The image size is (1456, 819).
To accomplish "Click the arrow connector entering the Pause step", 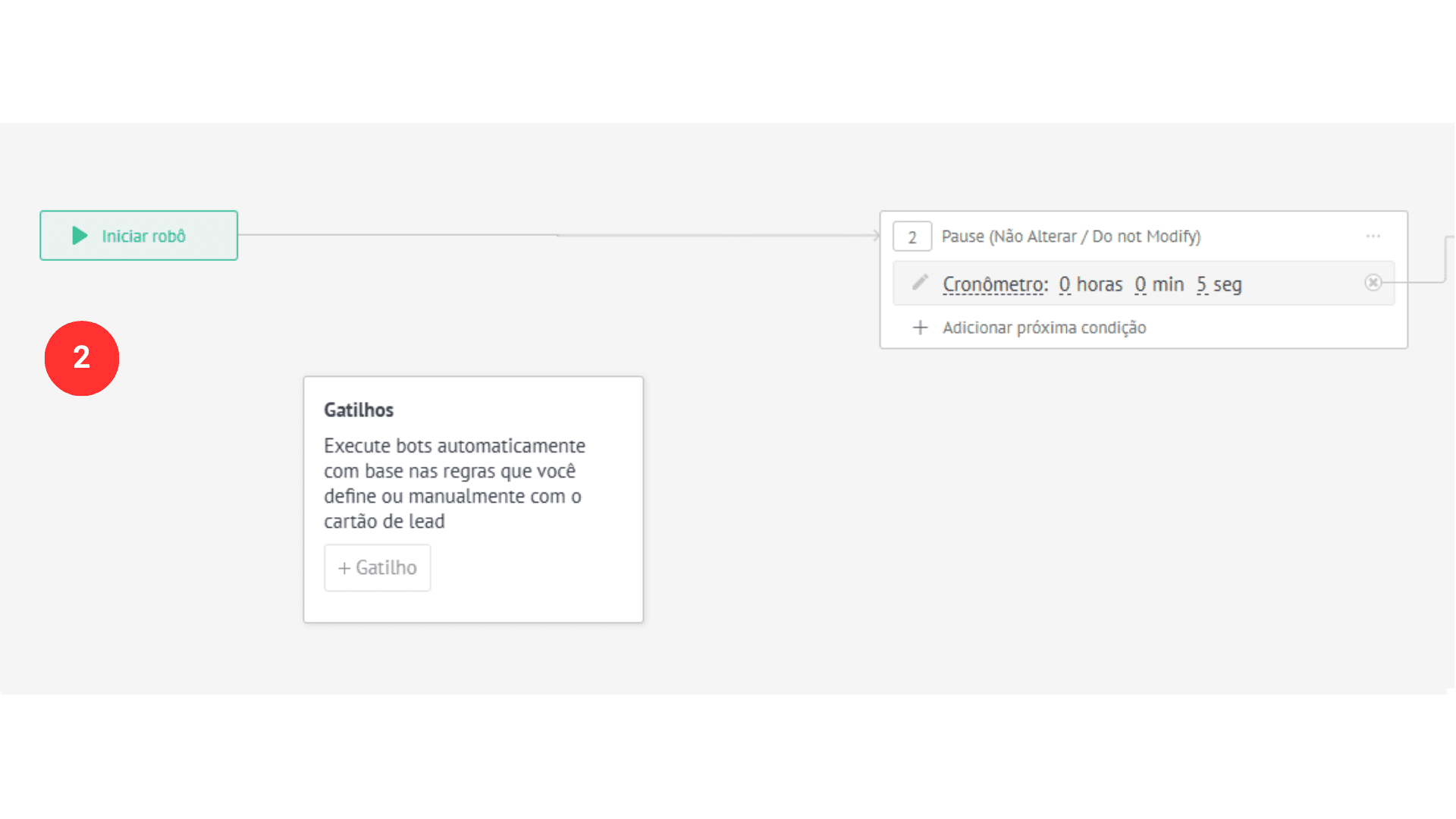I will coord(876,236).
